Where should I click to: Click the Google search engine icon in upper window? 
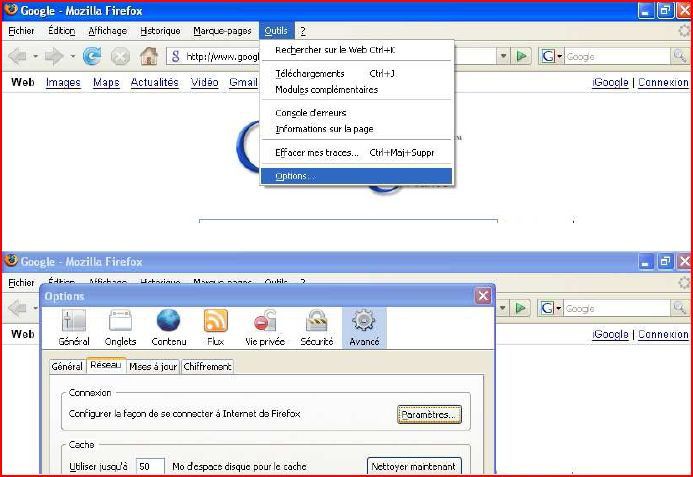click(548, 56)
